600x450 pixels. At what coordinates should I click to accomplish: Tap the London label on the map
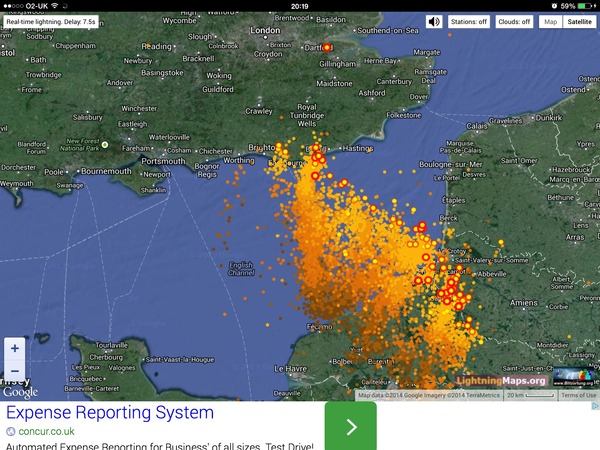[x=265, y=30]
